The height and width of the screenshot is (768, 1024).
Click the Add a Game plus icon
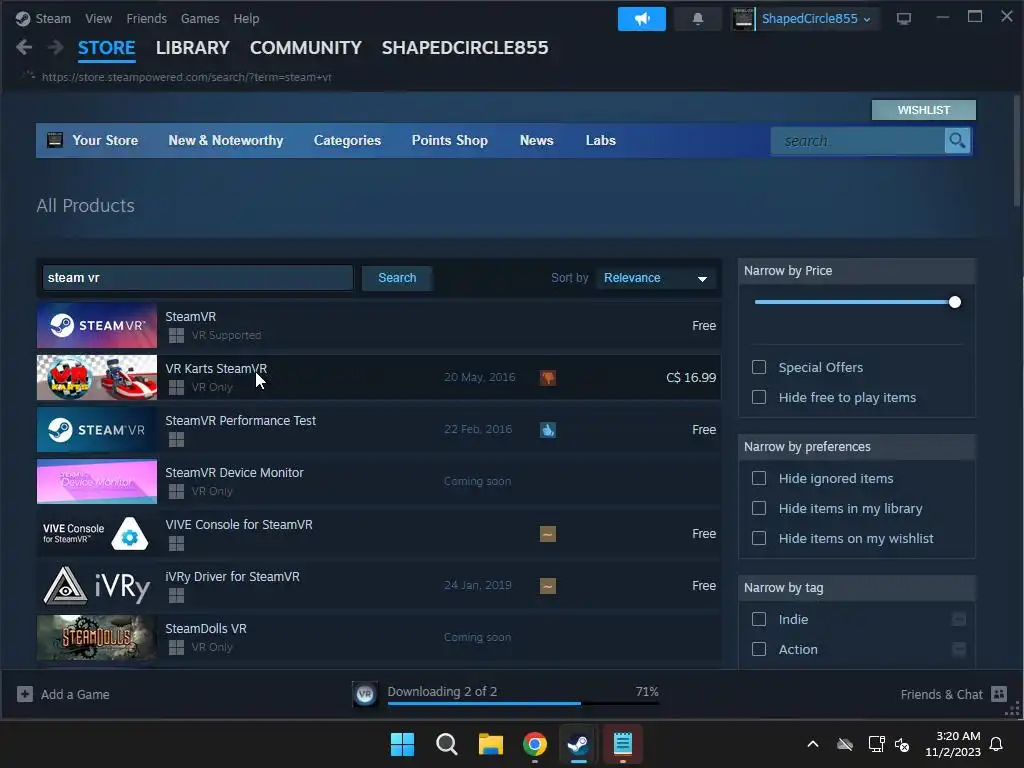pyautogui.click(x=25, y=694)
